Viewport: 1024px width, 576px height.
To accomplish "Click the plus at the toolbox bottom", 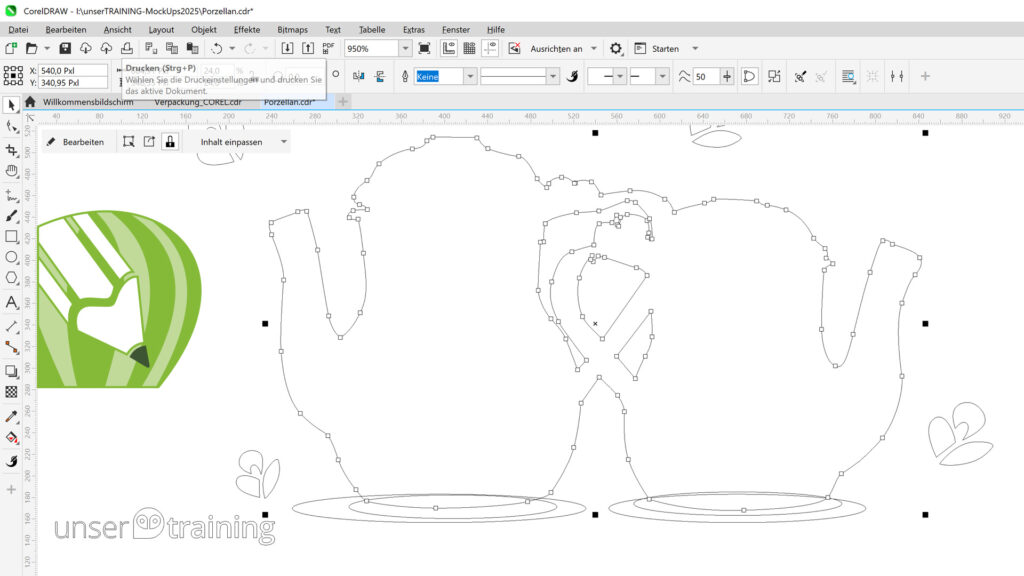I will click(11, 490).
